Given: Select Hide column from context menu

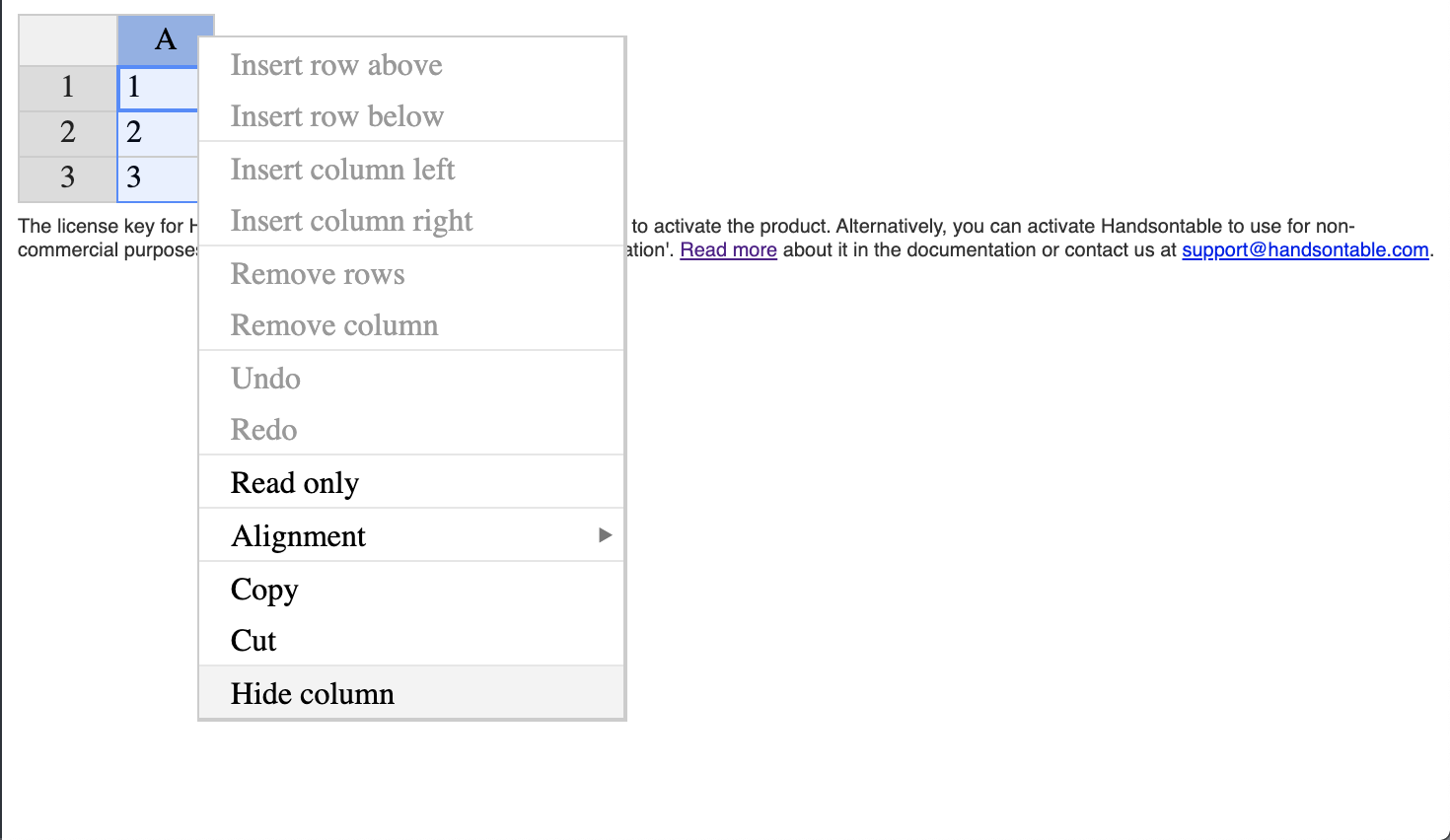Looking at the screenshot, I should click(x=411, y=693).
